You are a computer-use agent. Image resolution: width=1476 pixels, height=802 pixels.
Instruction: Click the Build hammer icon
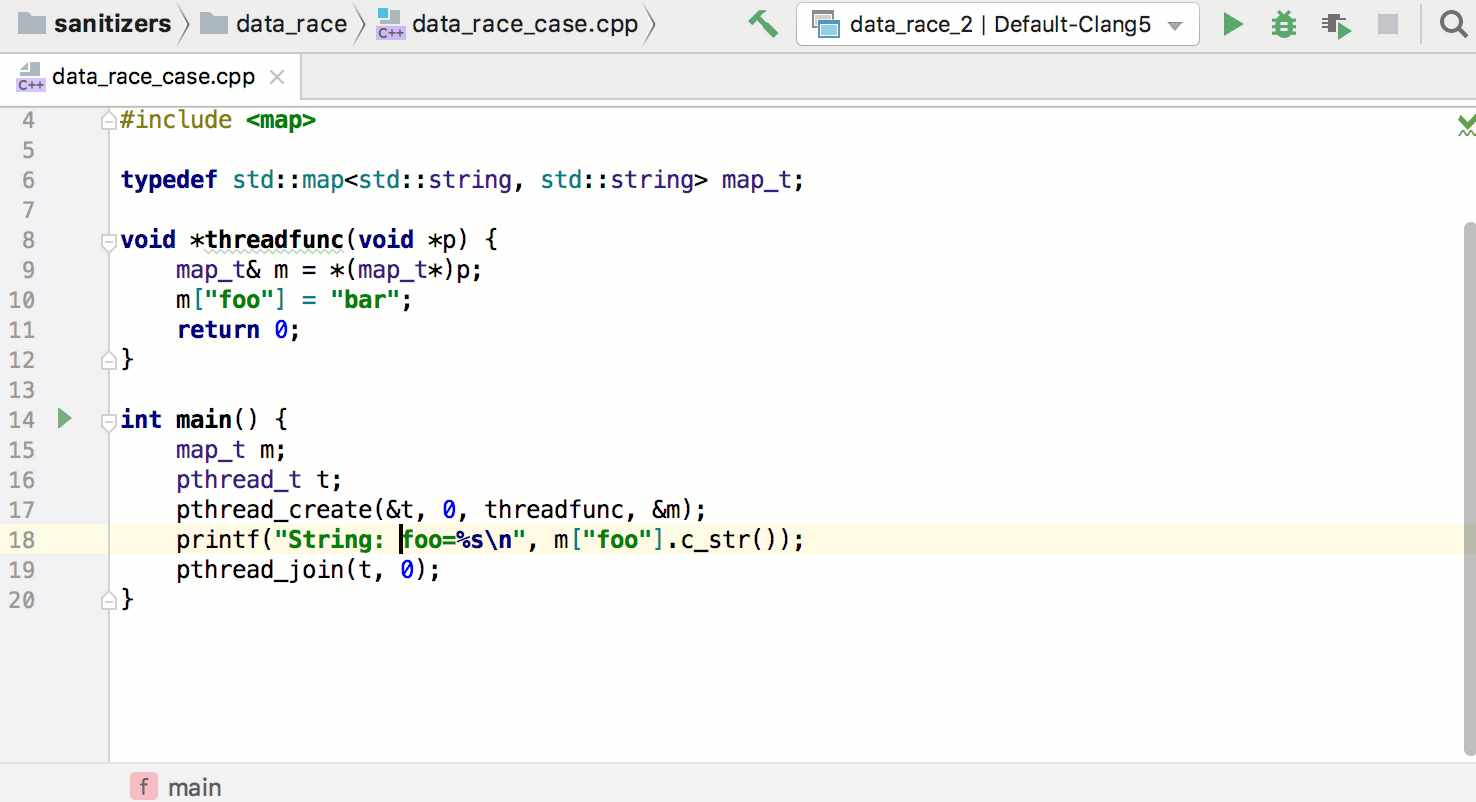[x=763, y=24]
